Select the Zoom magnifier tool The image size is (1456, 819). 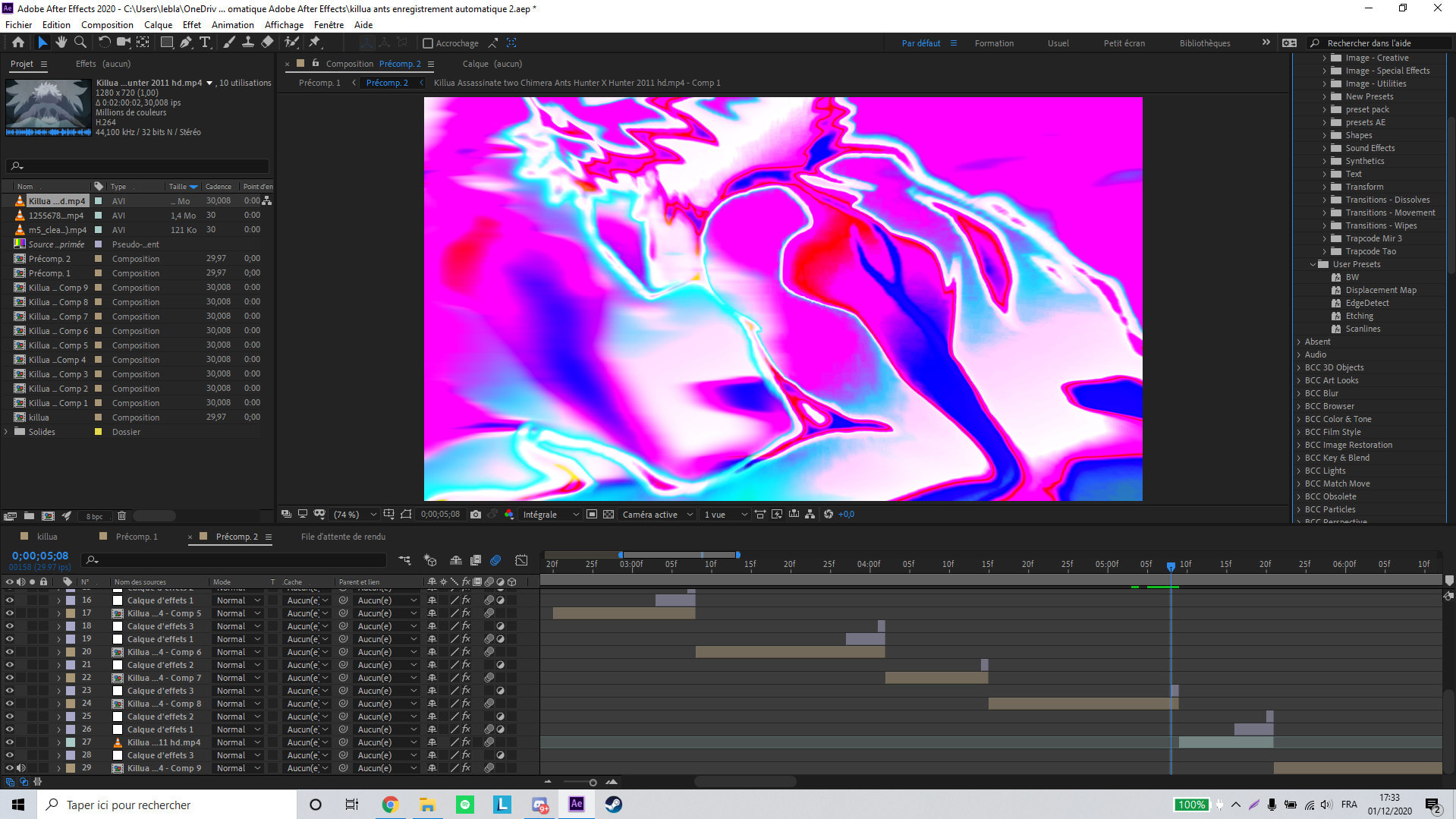coord(80,43)
